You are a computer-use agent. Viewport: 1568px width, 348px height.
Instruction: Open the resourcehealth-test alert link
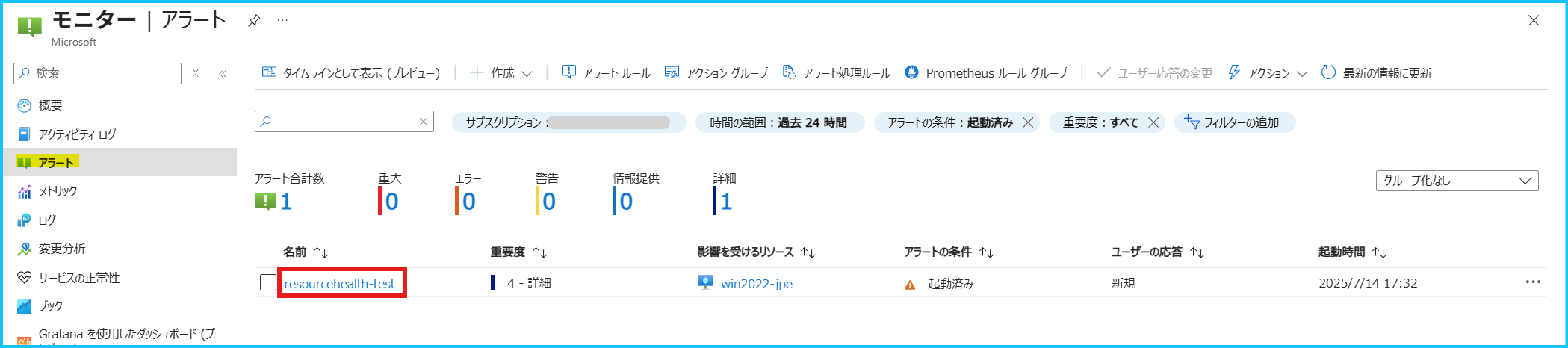pos(340,284)
